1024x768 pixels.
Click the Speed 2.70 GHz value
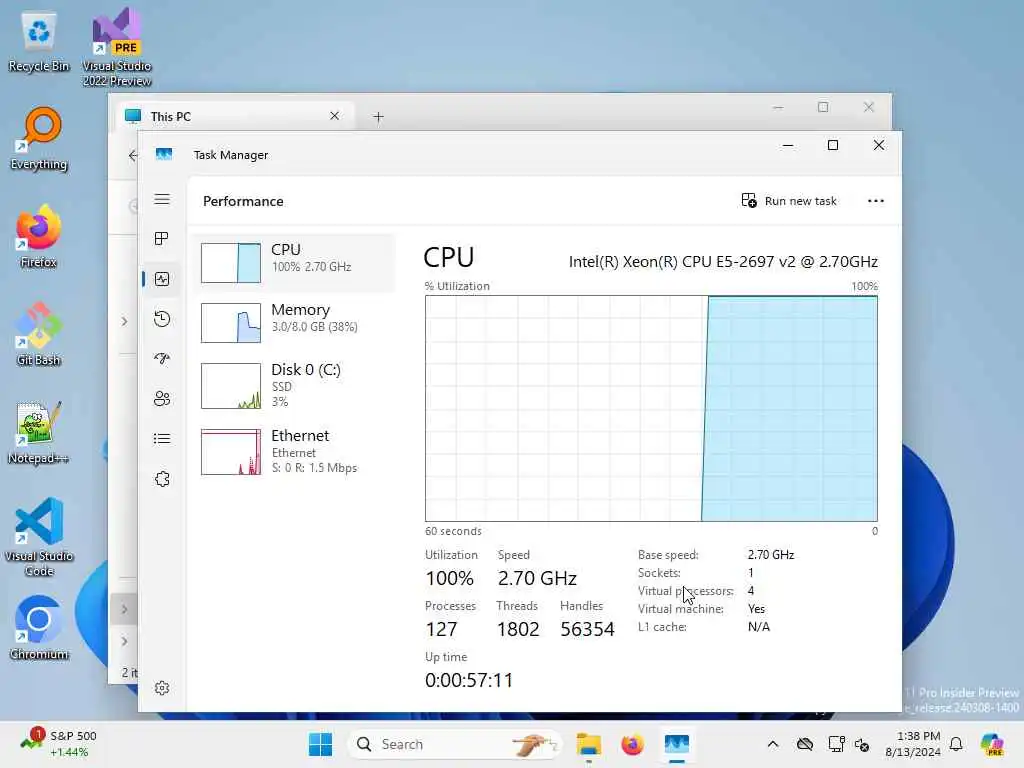click(x=537, y=578)
